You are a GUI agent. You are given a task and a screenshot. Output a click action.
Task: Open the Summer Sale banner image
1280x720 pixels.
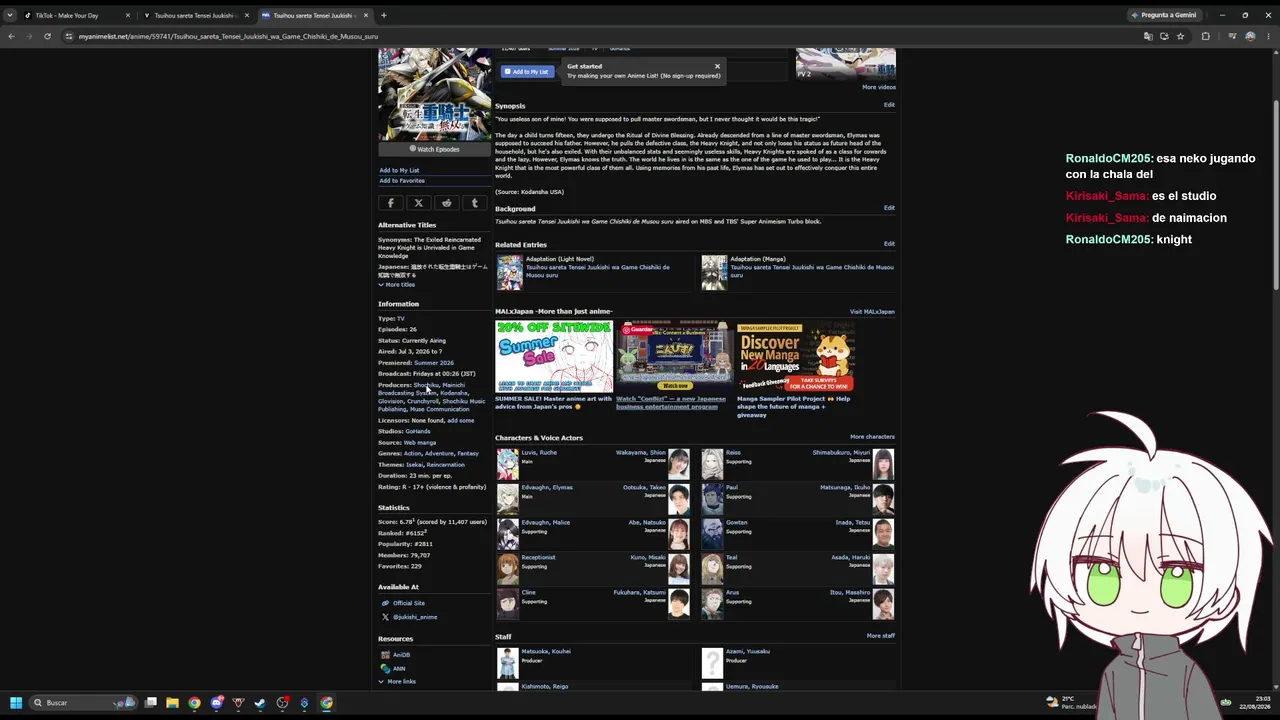tap(554, 357)
